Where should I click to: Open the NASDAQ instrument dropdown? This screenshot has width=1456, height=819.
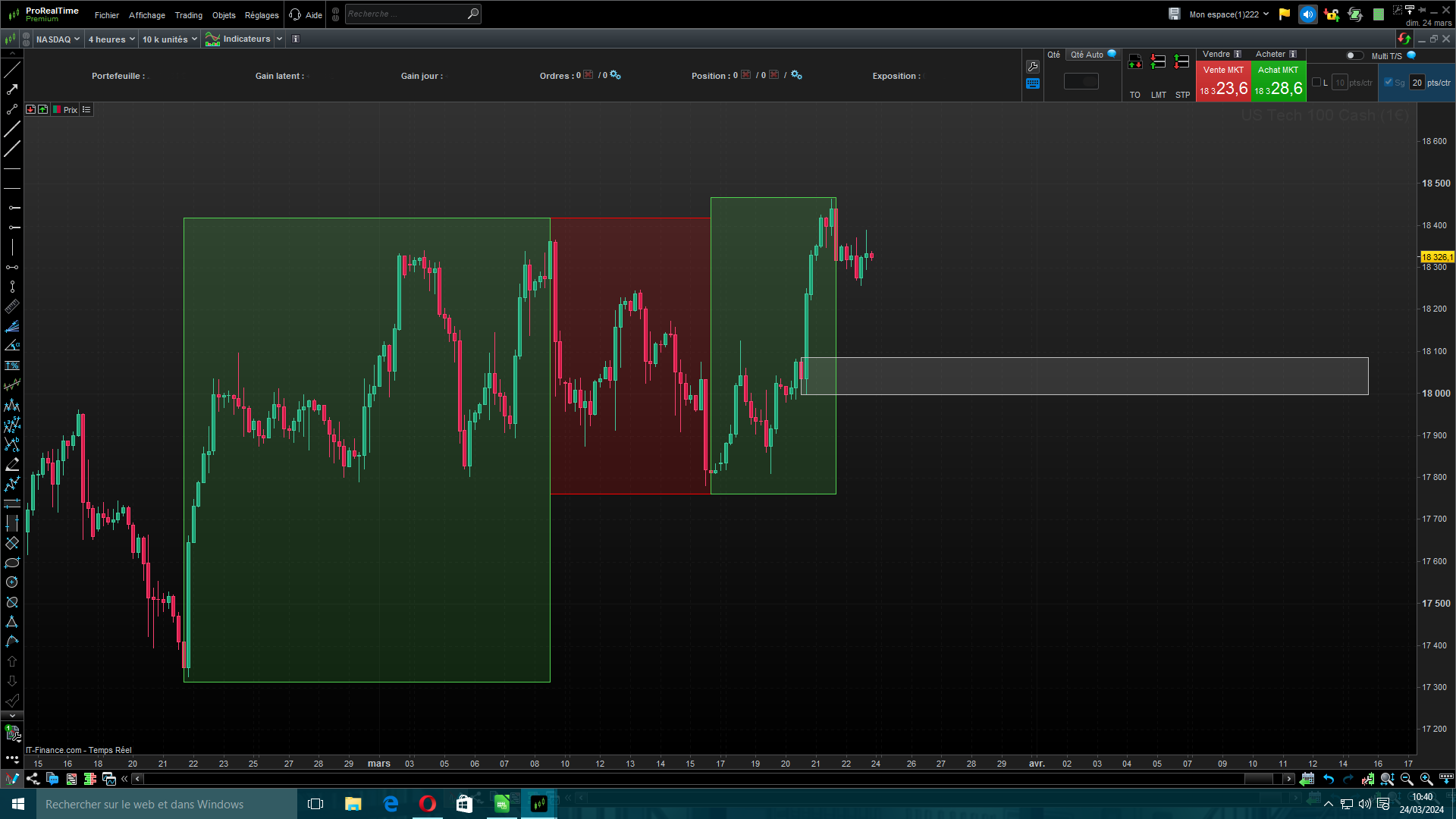(58, 39)
